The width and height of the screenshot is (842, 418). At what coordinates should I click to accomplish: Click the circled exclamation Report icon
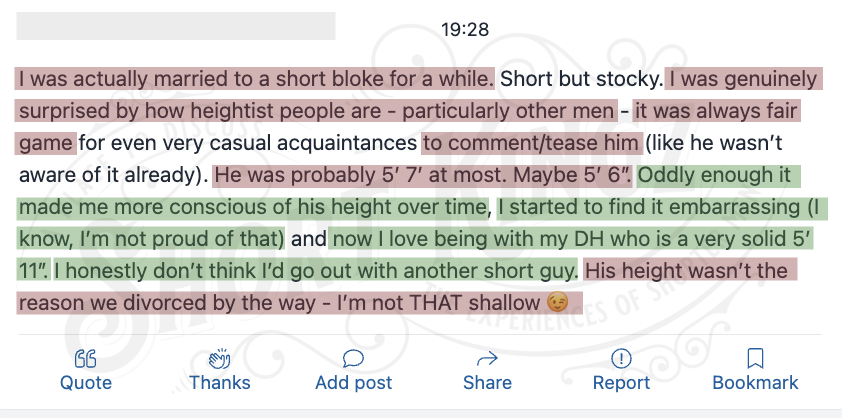click(x=621, y=358)
